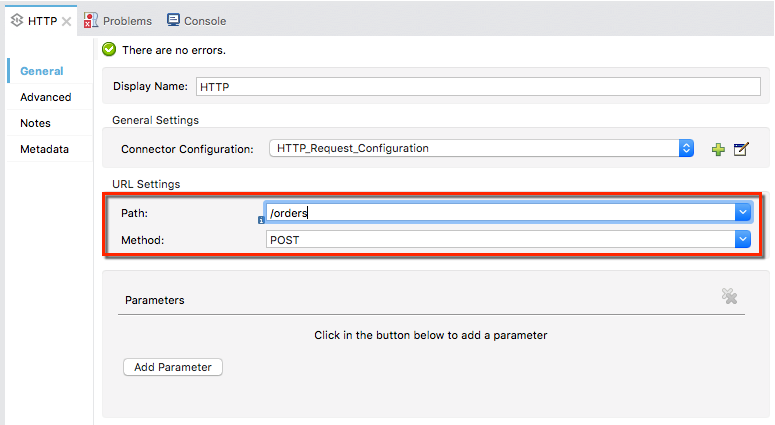Select the General section in sidebar
Image resolution: width=775 pixels, height=425 pixels.
point(42,71)
